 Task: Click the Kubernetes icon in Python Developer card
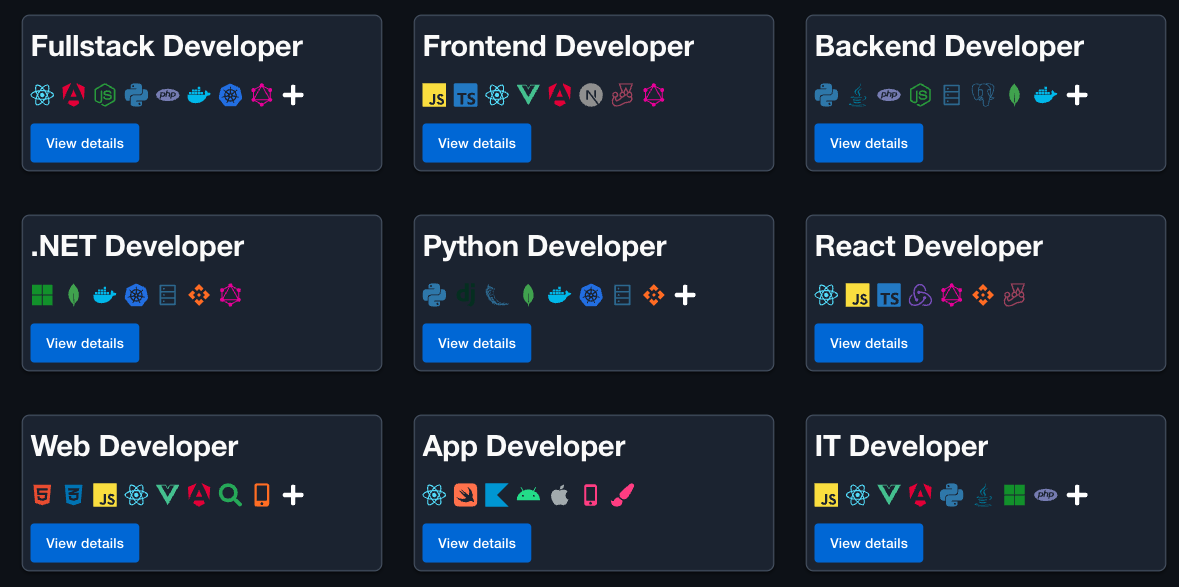click(591, 295)
